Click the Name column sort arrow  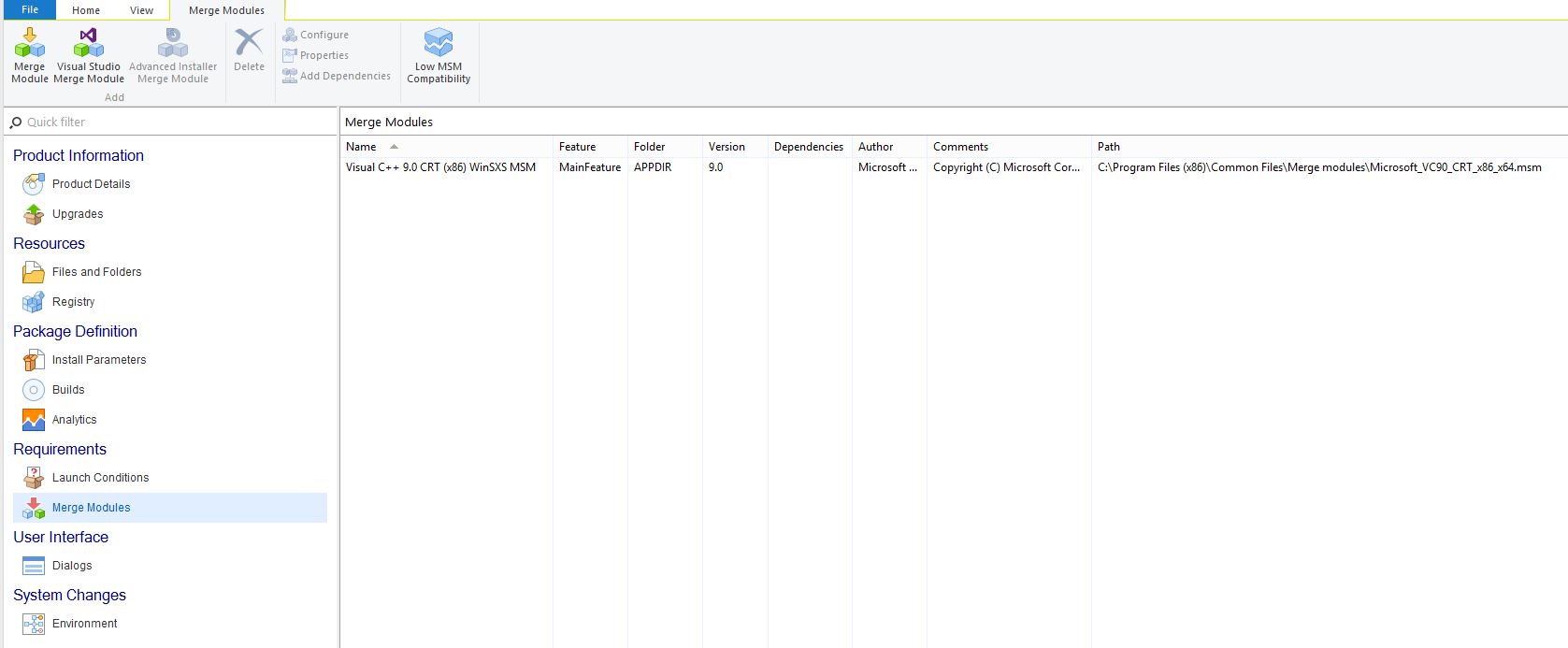click(x=394, y=147)
